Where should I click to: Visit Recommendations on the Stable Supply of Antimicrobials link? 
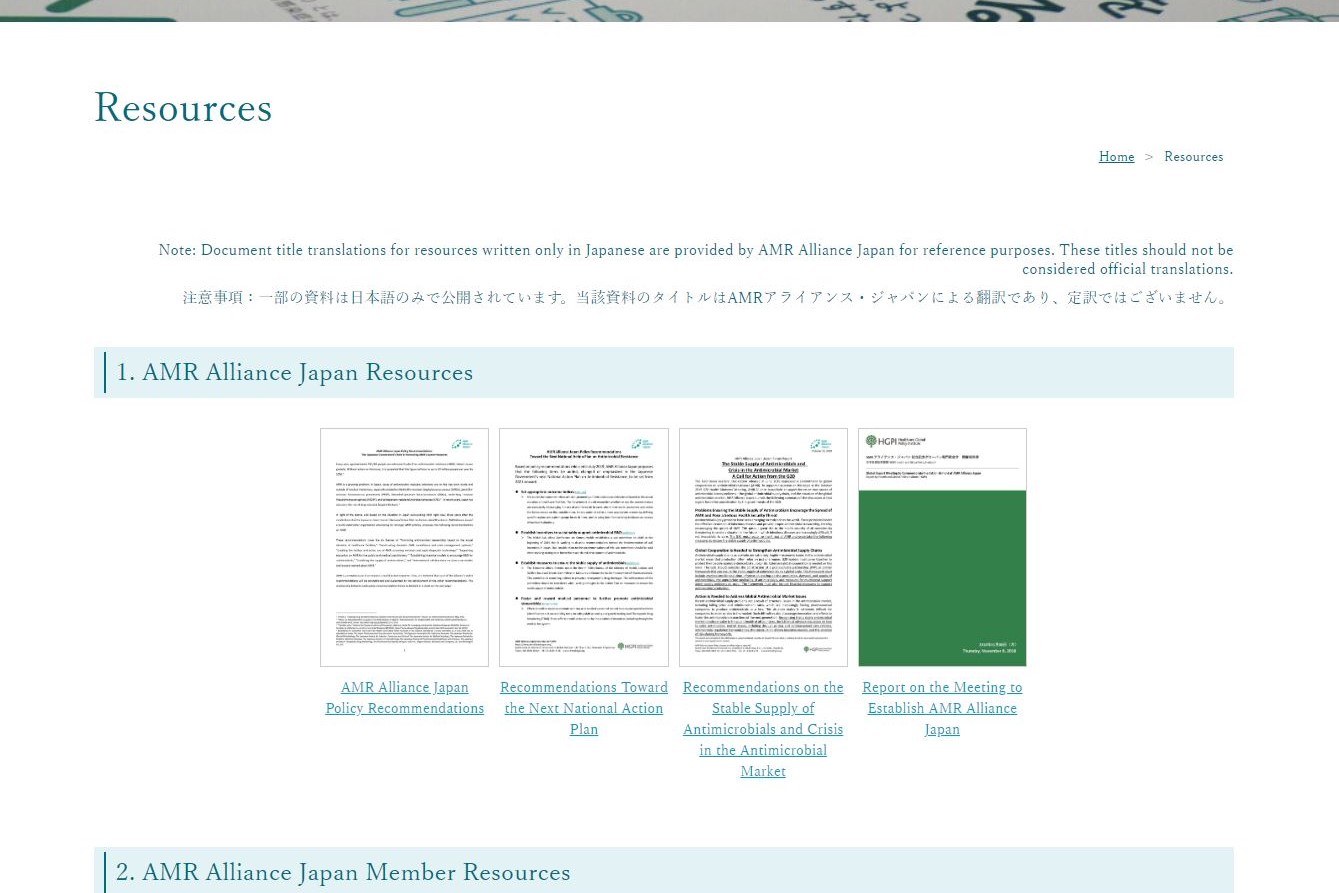[763, 729]
